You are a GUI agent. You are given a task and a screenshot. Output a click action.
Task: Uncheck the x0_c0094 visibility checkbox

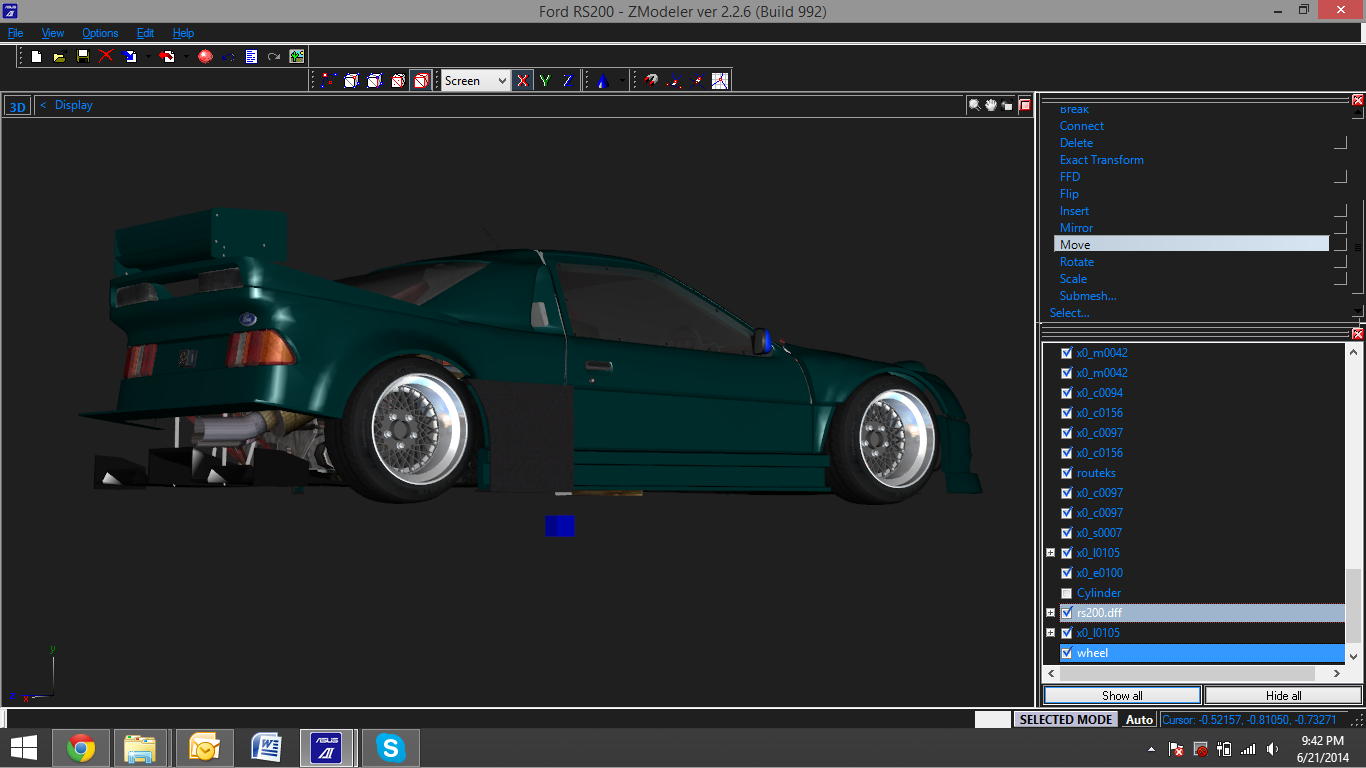[1066, 393]
